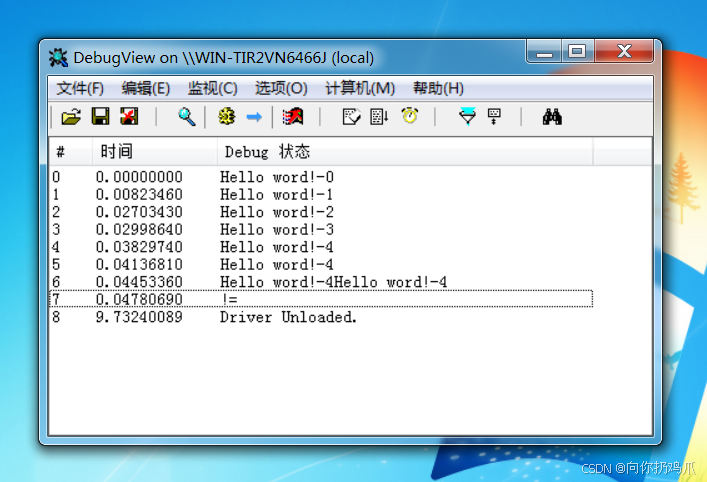Screen dimensions: 707x482
Task: Click the document with down-arrow toolbar icon
Action: click(379, 117)
